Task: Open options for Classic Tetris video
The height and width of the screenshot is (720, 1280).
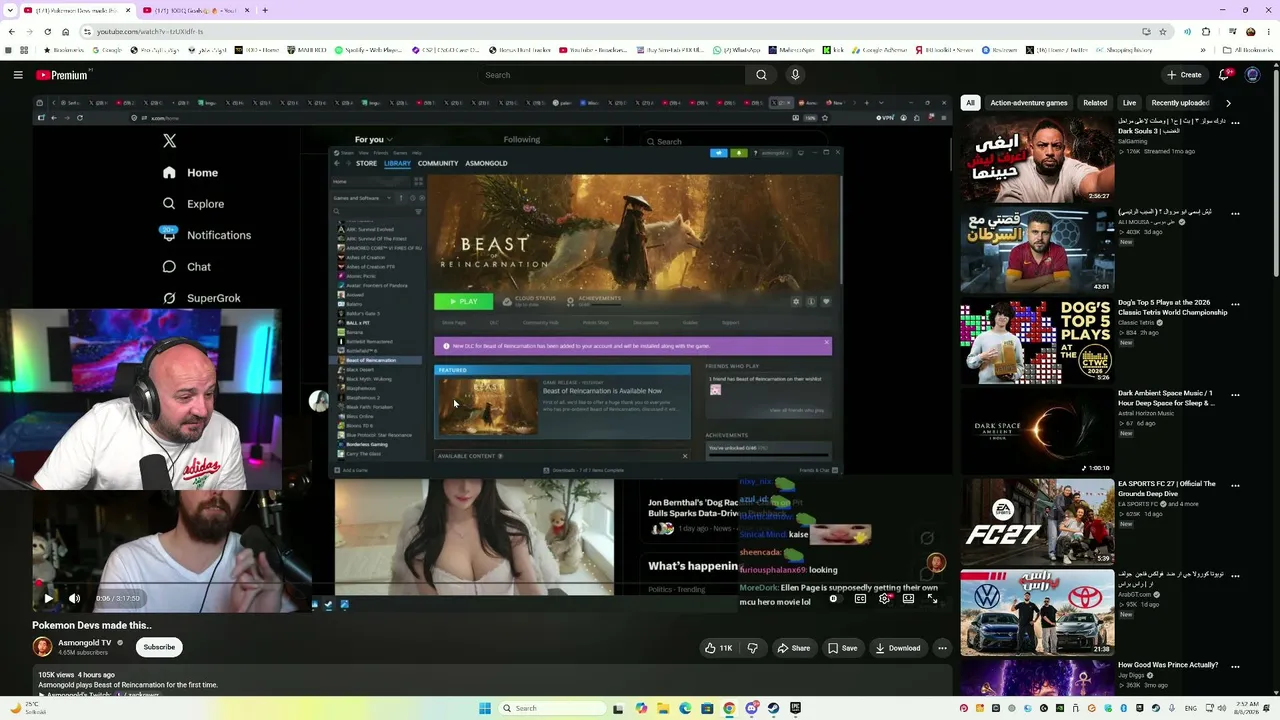Action: (1235, 304)
